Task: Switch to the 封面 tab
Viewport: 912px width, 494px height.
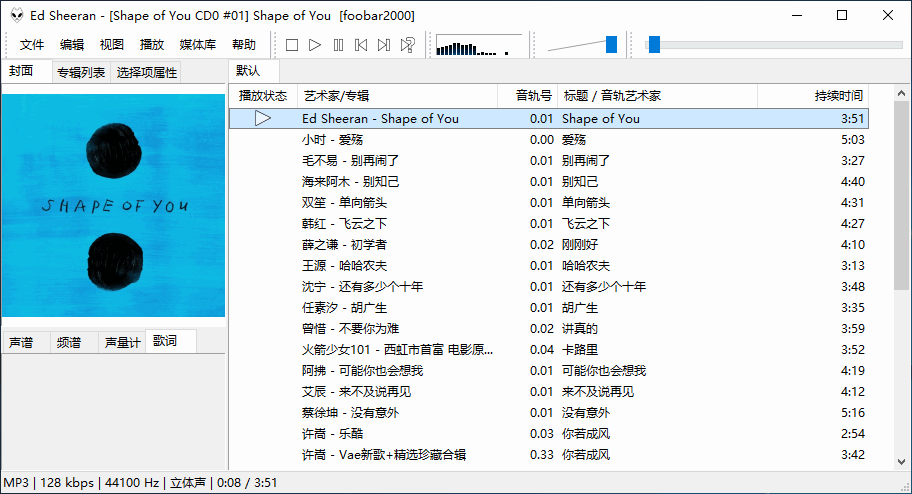Action: 27,71
